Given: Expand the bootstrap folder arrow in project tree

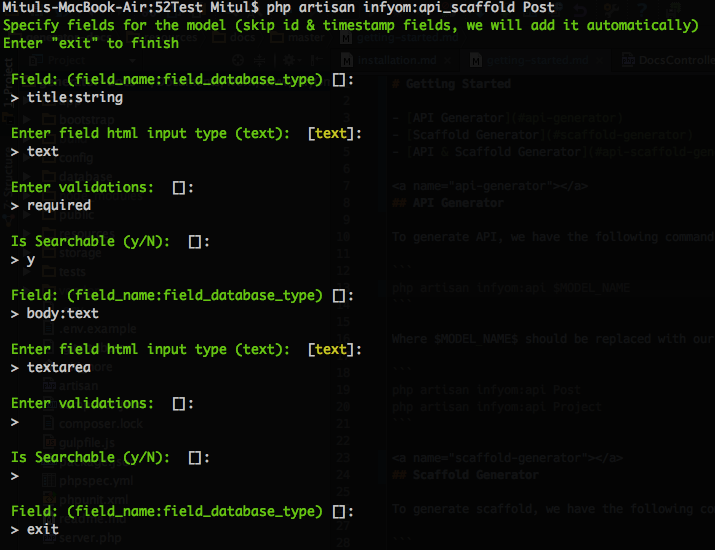Looking at the screenshot, I should point(27,120).
